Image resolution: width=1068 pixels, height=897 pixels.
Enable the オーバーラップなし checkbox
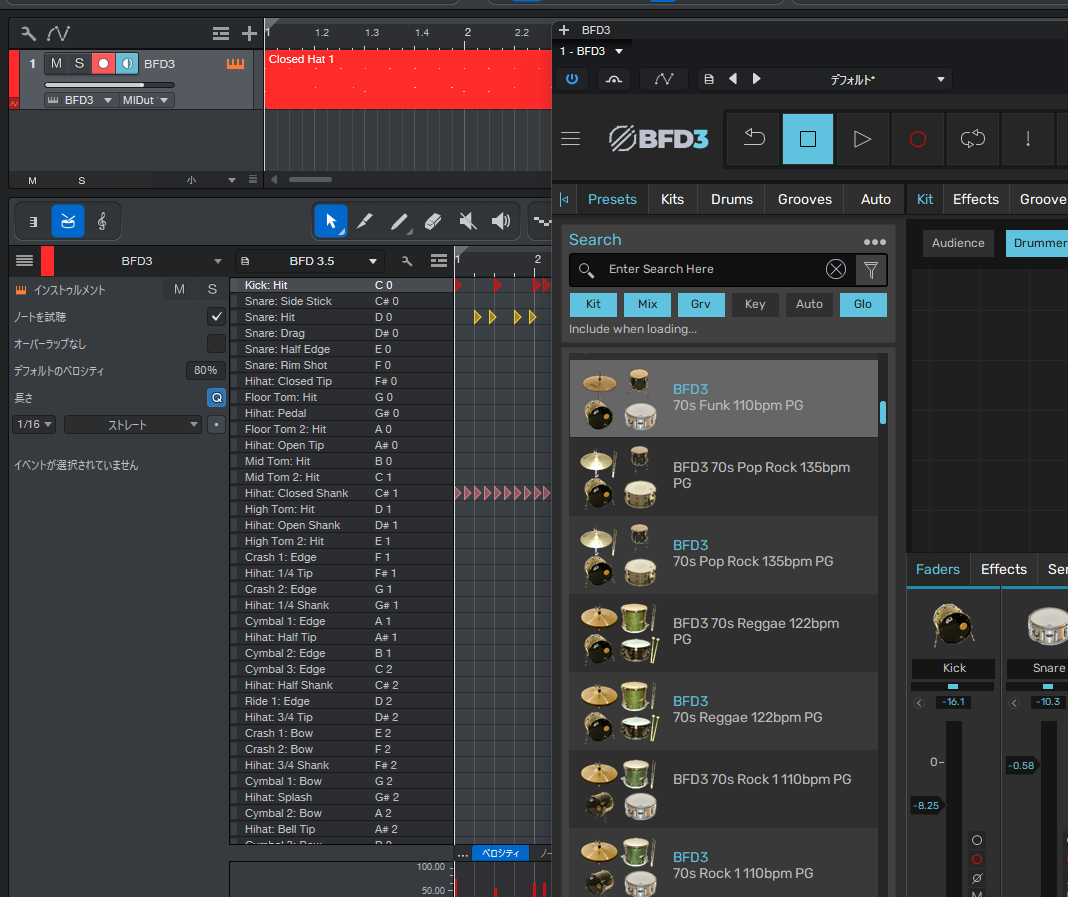(x=216, y=343)
